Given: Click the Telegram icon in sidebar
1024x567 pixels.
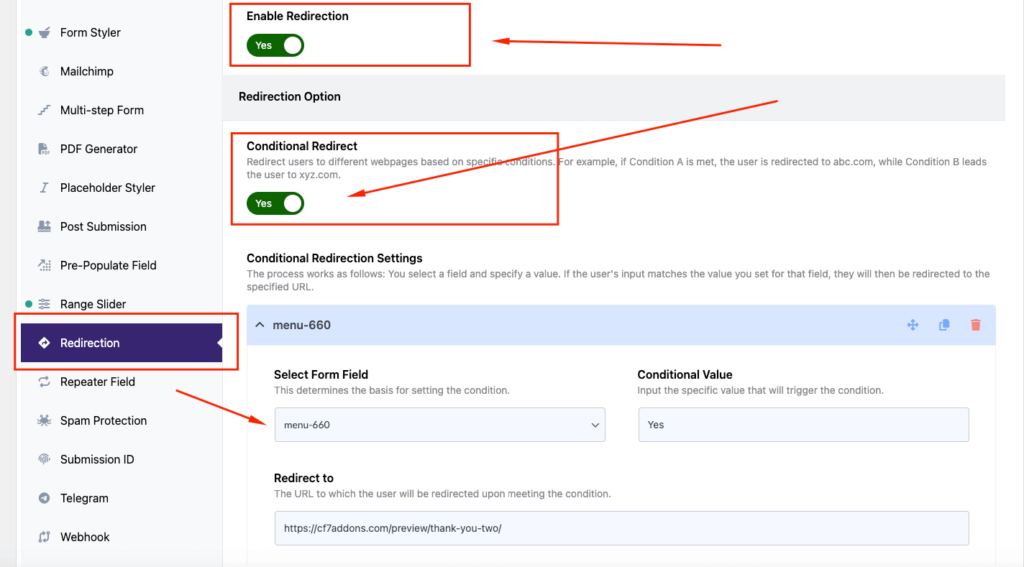Looking at the screenshot, I should click(44, 498).
